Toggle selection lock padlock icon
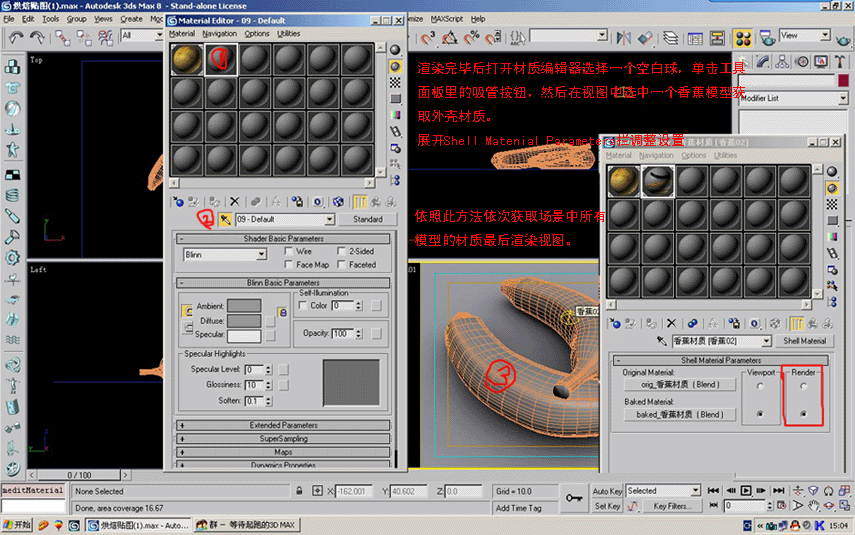This screenshot has height=535, width=855. [x=299, y=491]
